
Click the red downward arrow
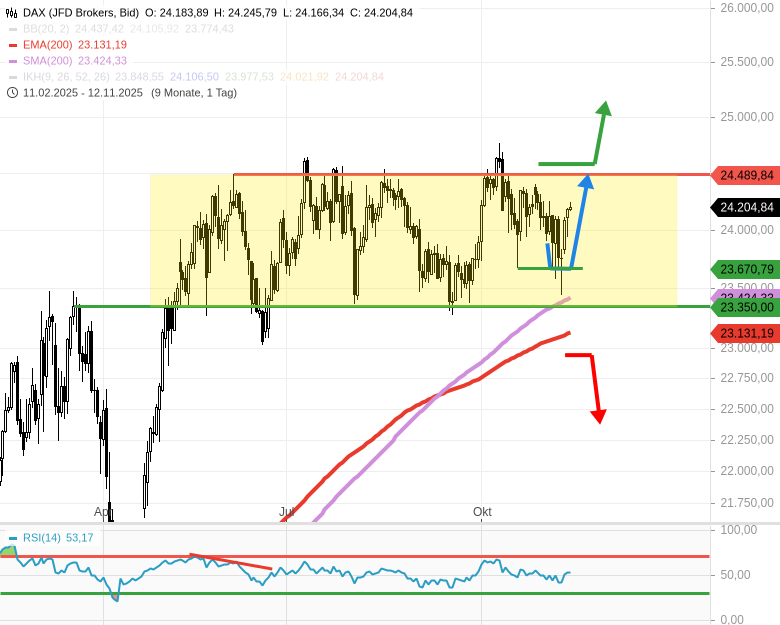click(x=597, y=390)
